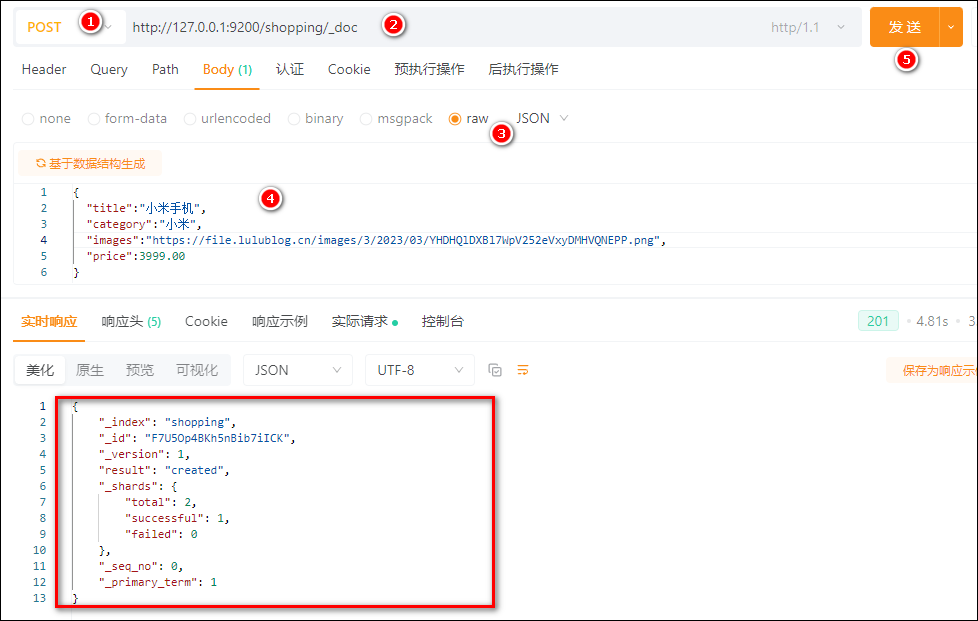Select the 预览 view mode
The width and height of the screenshot is (978, 621).
coord(140,370)
